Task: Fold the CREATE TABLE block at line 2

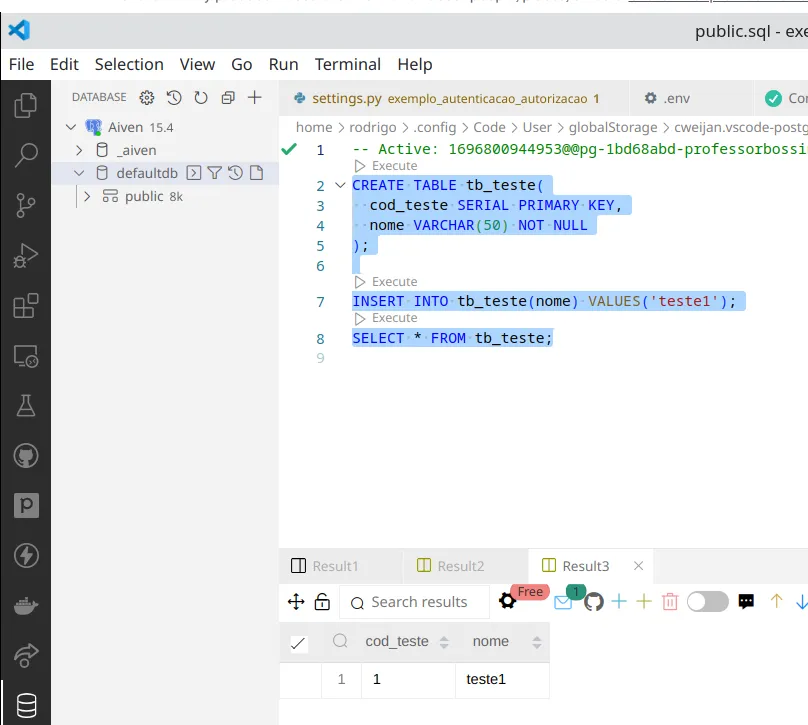Action: click(340, 184)
